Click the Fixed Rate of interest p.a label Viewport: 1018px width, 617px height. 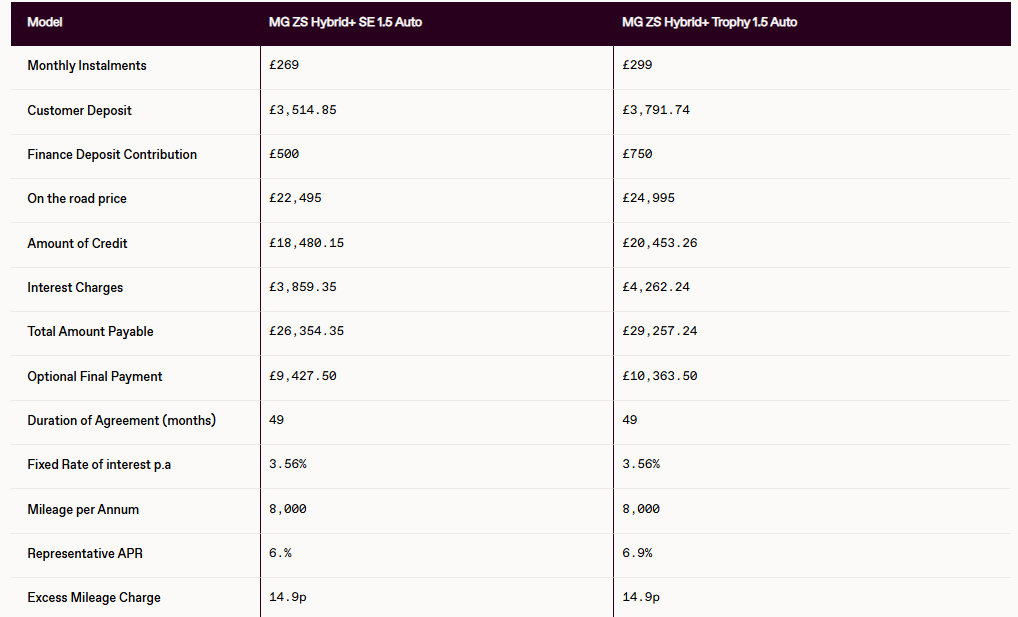[x=99, y=465]
